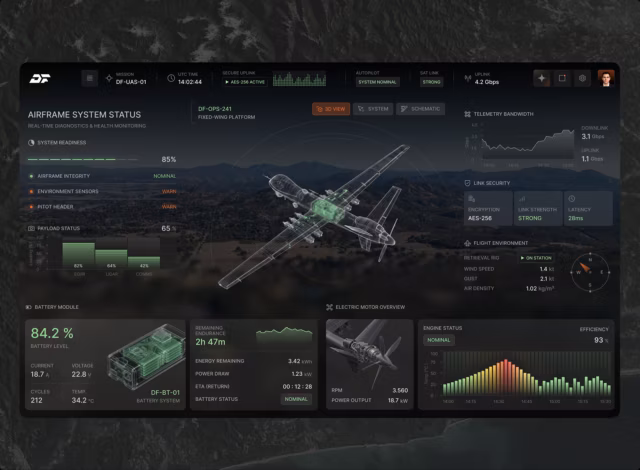
Task: Click the COMMS payload bar
Action: (144, 262)
